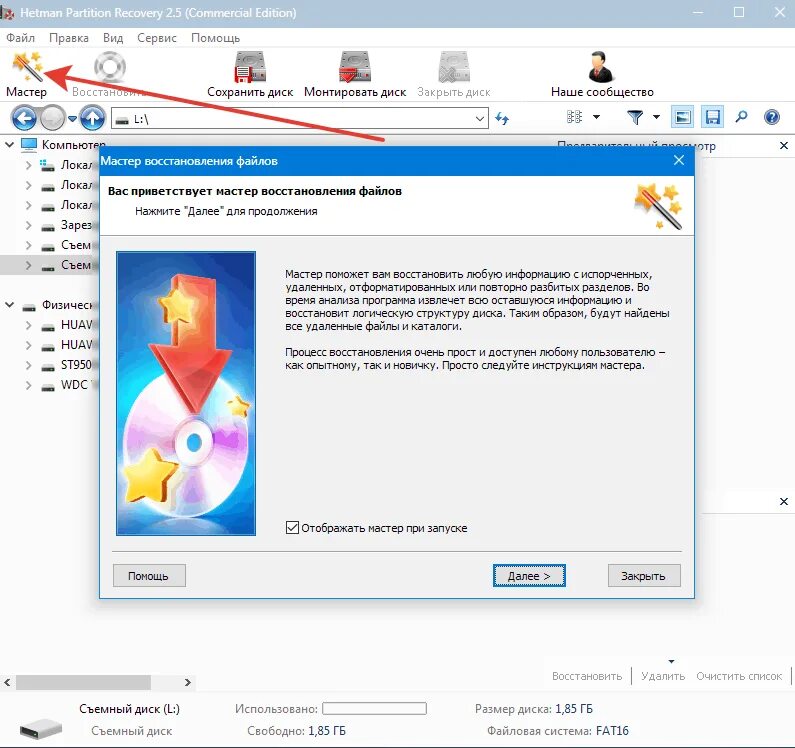Click the Закрыть button in wizard

(644, 576)
